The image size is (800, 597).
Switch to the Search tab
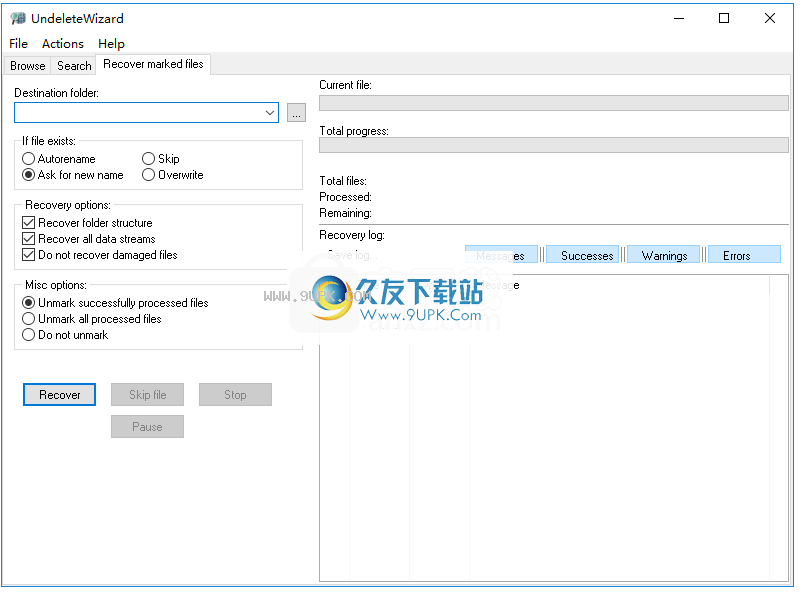click(x=74, y=66)
